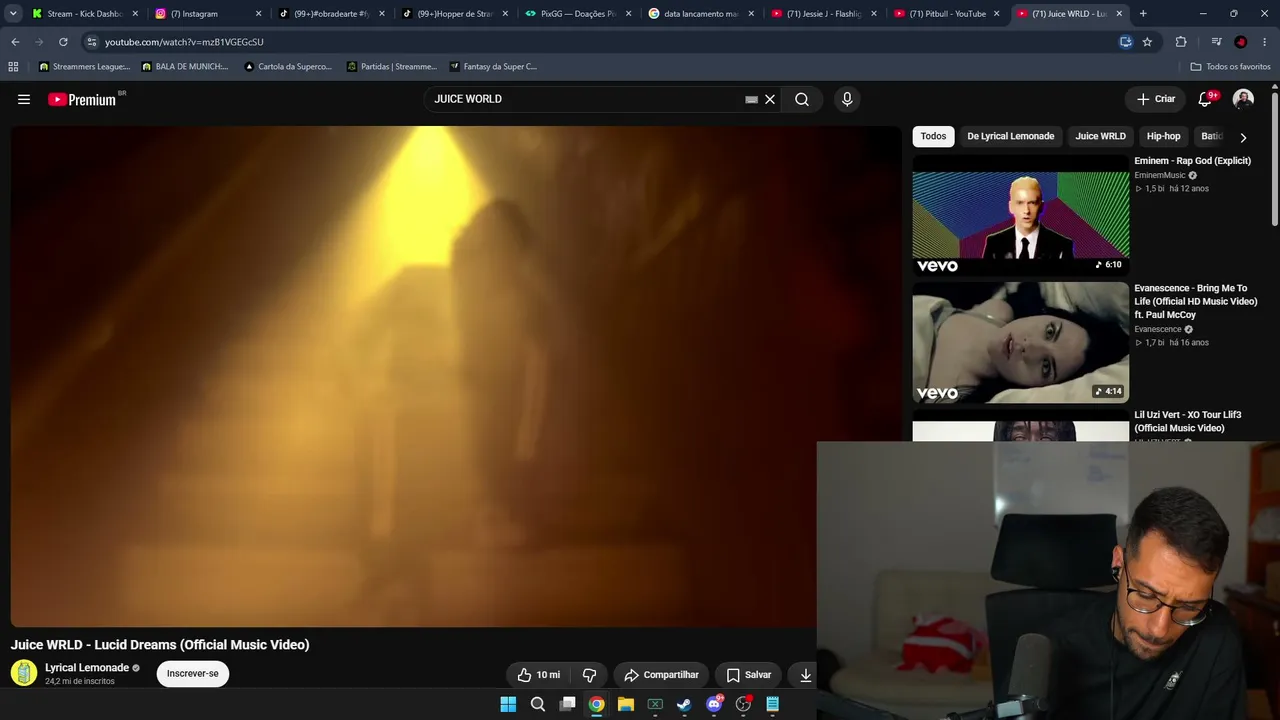
Task: Bookmark this page with the star icon
Action: click(1147, 42)
